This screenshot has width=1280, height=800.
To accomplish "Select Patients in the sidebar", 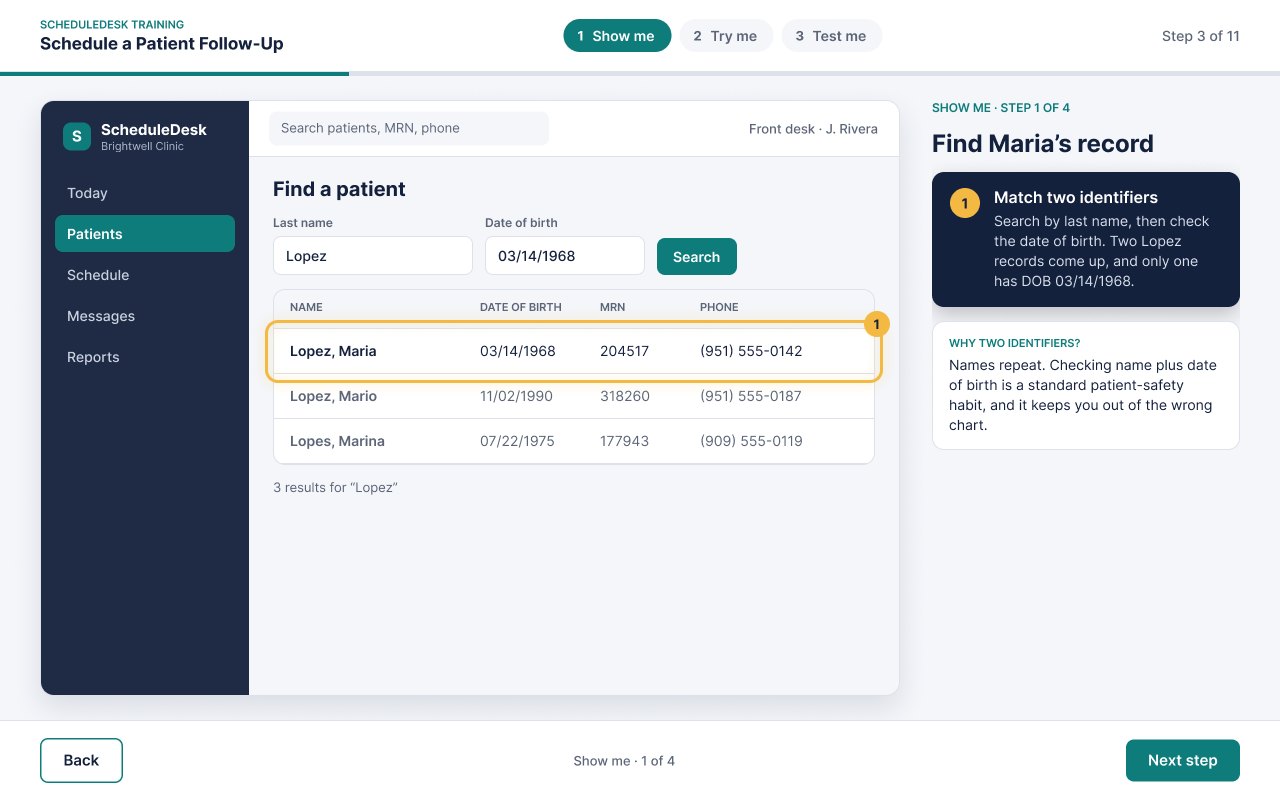I will pyautogui.click(x=145, y=234).
